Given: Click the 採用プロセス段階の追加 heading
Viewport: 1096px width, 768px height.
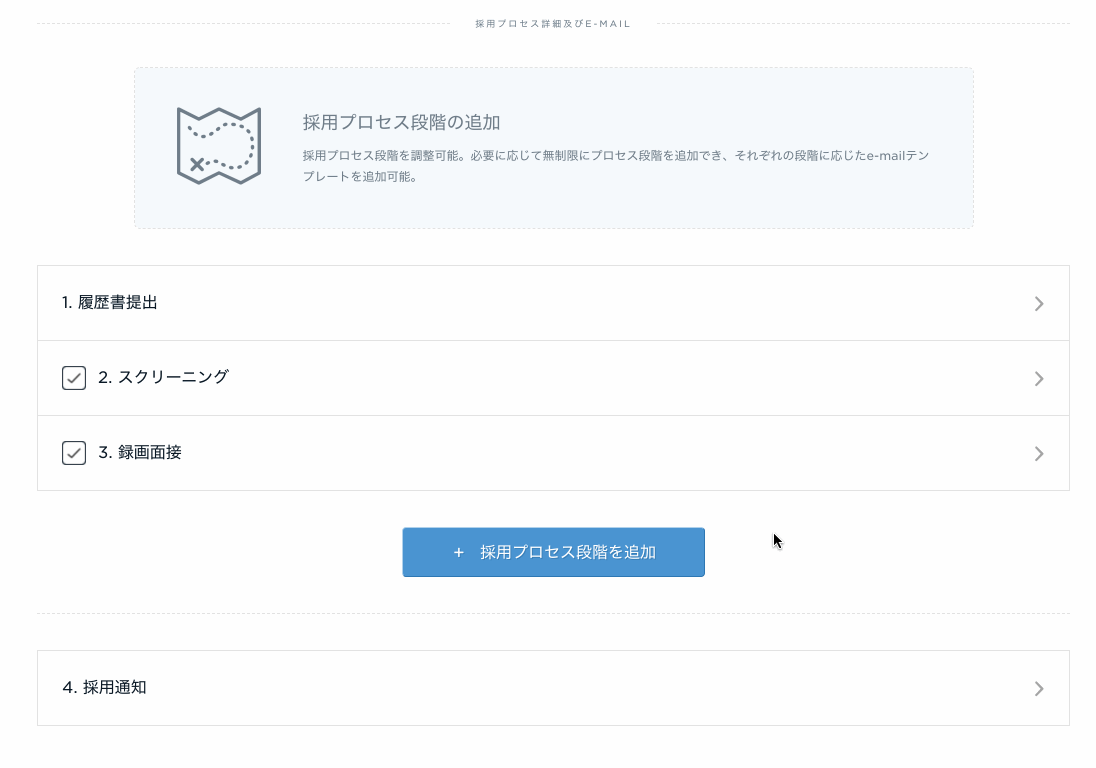Looking at the screenshot, I should pyautogui.click(x=401, y=122).
